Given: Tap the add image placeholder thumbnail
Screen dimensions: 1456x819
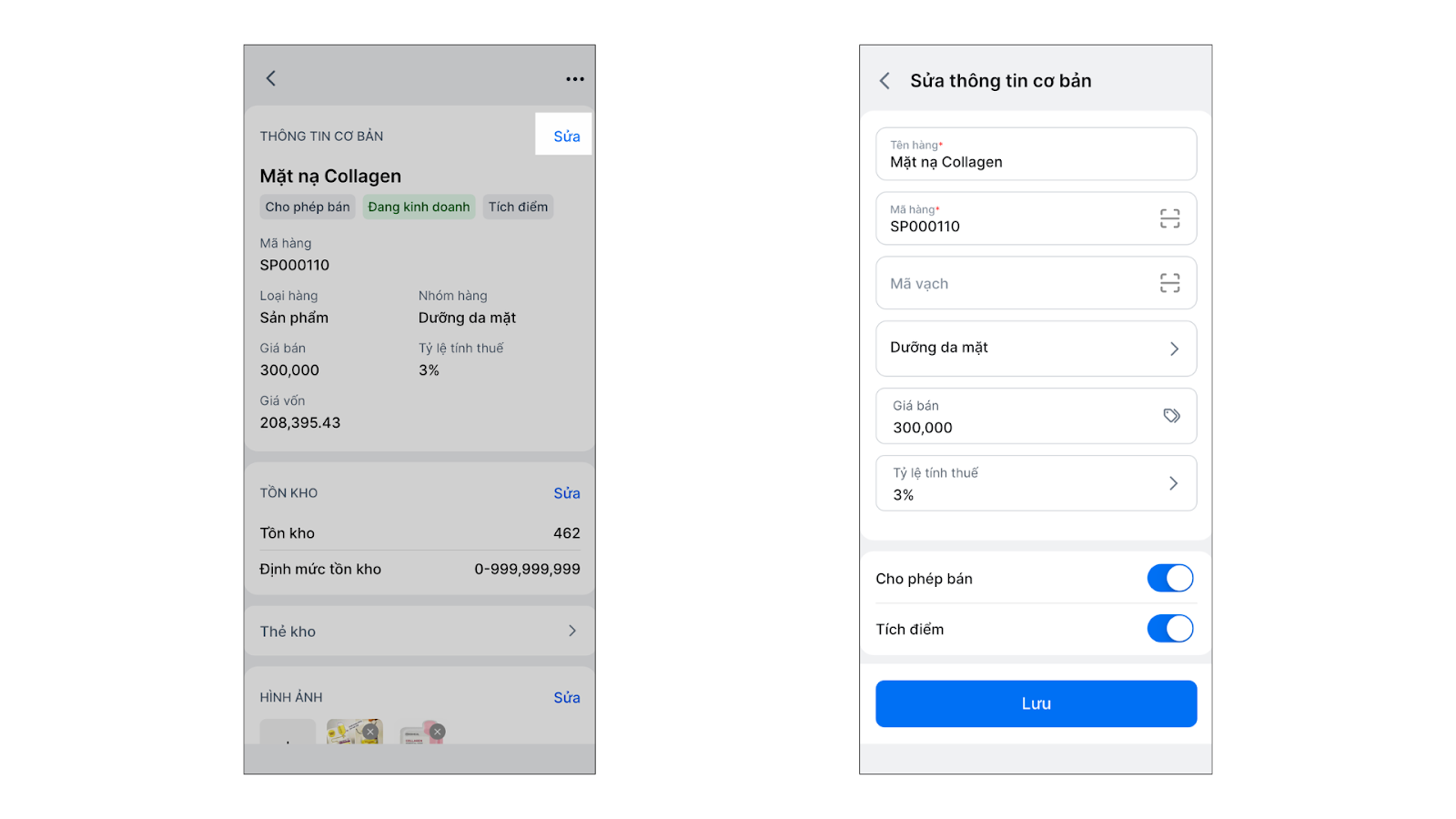Looking at the screenshot, I should (288, 733).
